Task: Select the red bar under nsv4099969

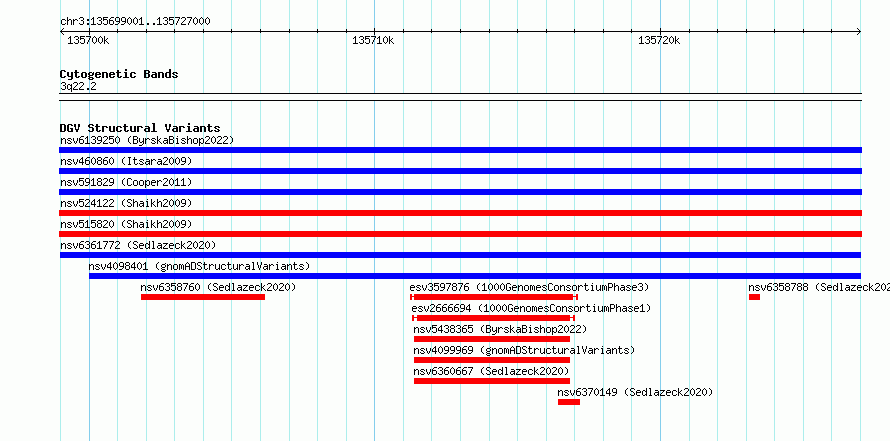Action: click(492, 360)
